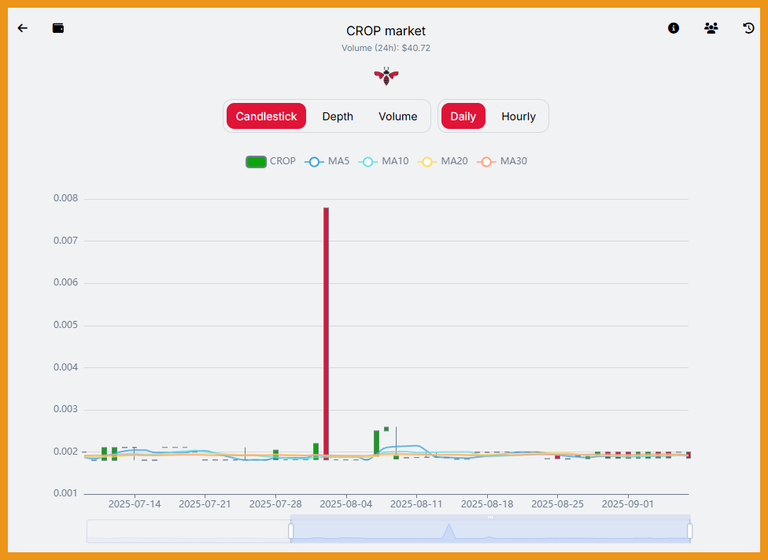Viewport: 768px width, 560px height.
Task: Click the 2025-08-18 axis label
Action: pos(487,504)
